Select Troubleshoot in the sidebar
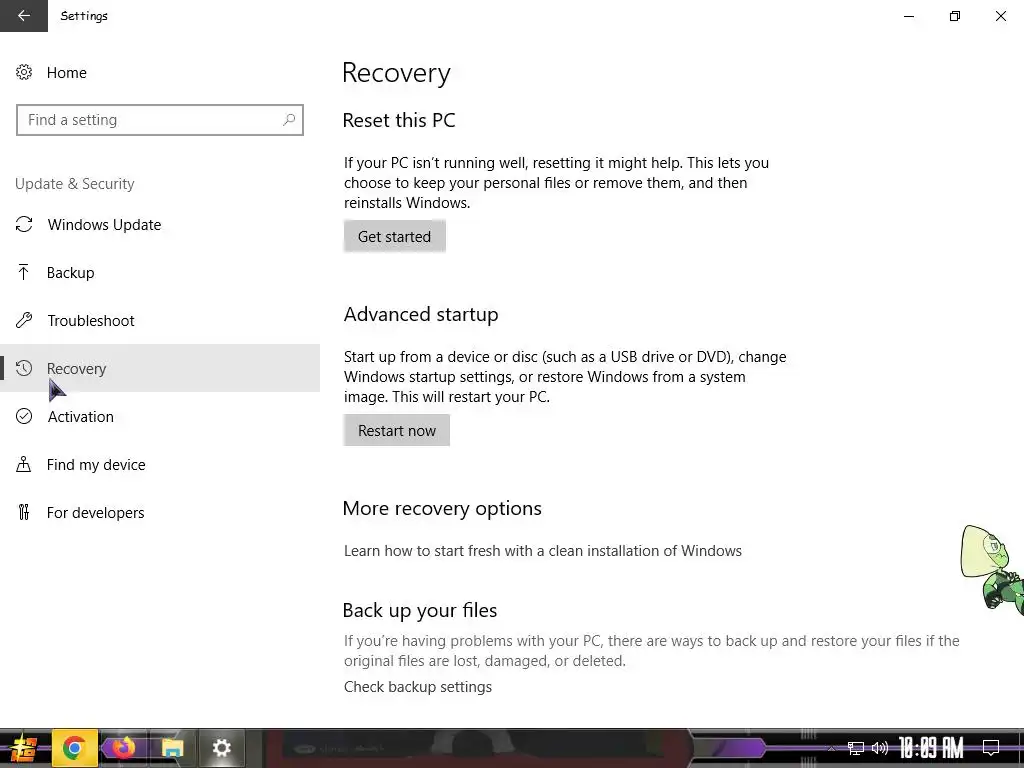The width and height of the screenshot is (1024, 768). click(x=160, y=320)
